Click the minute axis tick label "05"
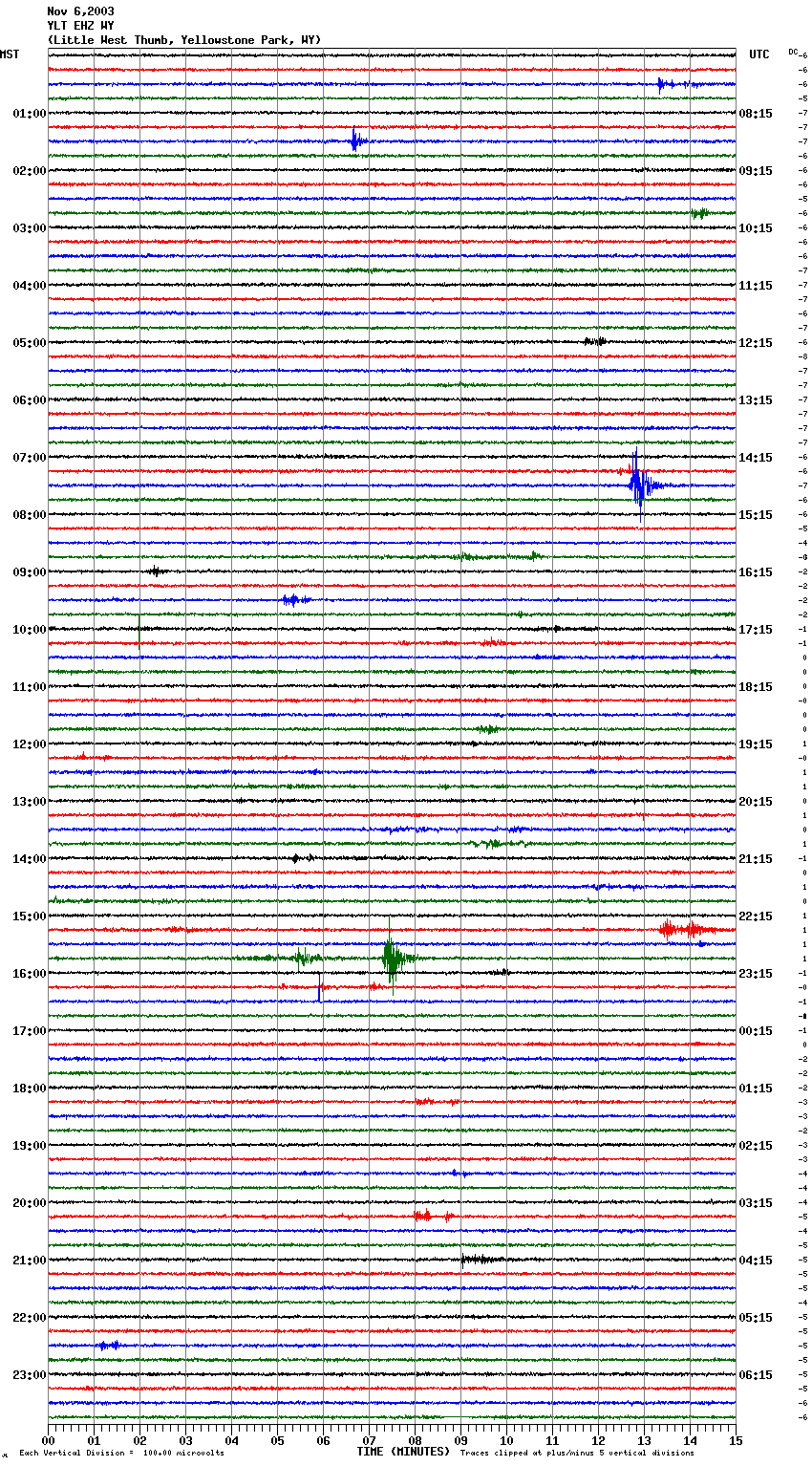Viewport: 812px width, 1466px height. coord(277,1440)
